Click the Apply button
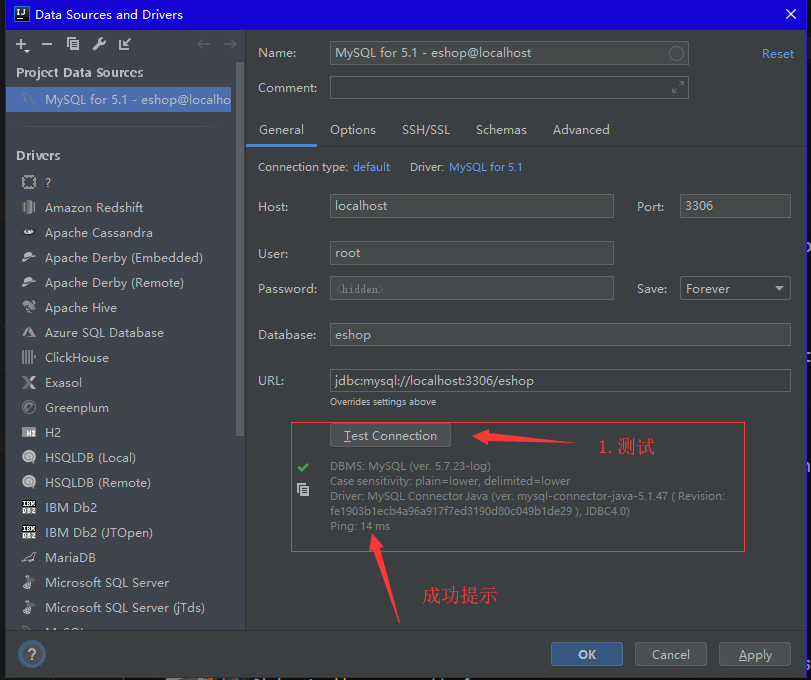Viewport: 811px width, 680px height. click(755, 655)
